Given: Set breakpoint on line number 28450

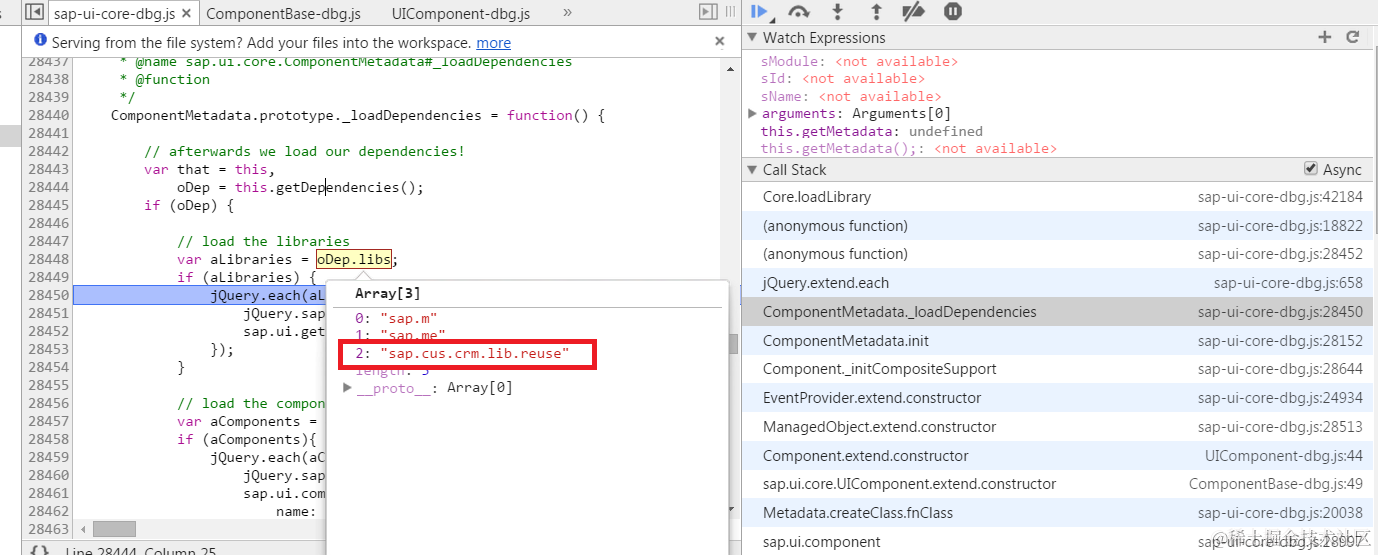Looking at the screenshot, I should coord(50,296).
